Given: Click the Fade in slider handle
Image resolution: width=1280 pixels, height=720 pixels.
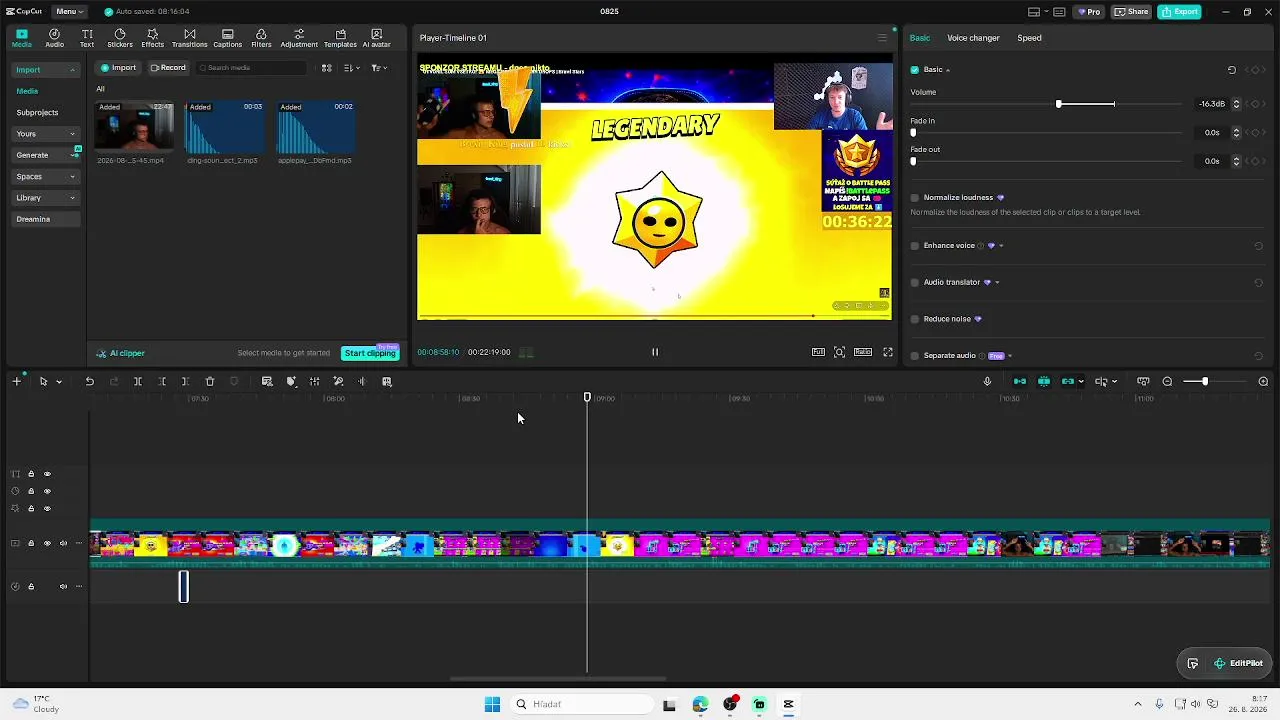Looking at the screenshot, I should click(913, 132).
